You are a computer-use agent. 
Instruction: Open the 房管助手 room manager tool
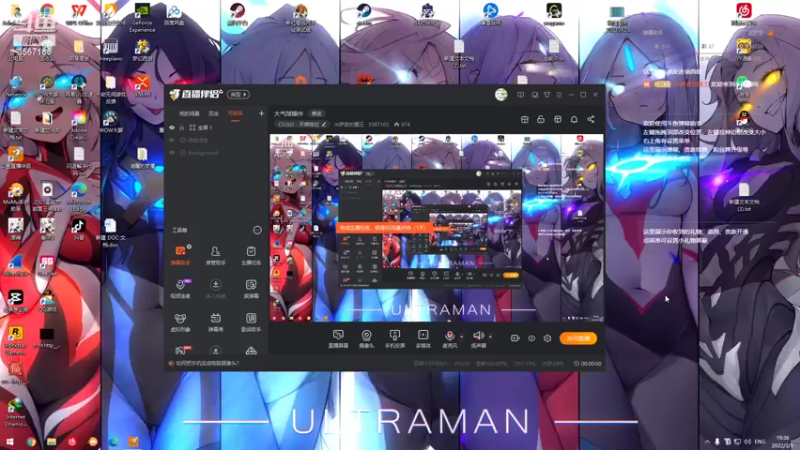(x=215, y=255)
